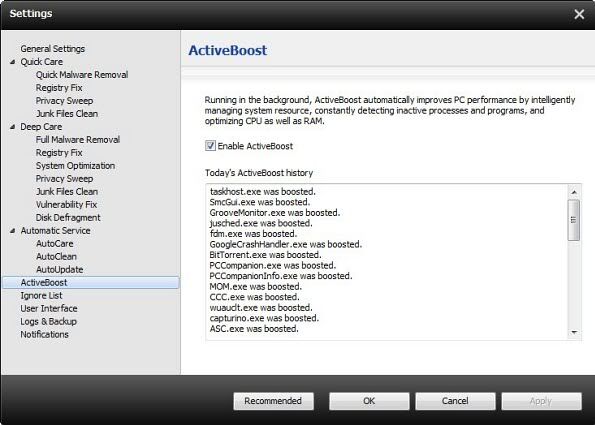Click the history list scrollbar thumb
Image resolution: width=595 pixels, height=425 pixels.
coord(574,220)
